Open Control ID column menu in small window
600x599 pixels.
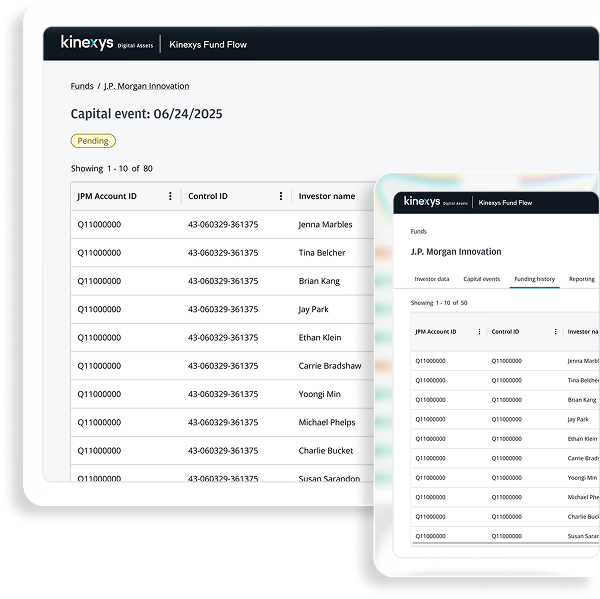pos(555,332)
